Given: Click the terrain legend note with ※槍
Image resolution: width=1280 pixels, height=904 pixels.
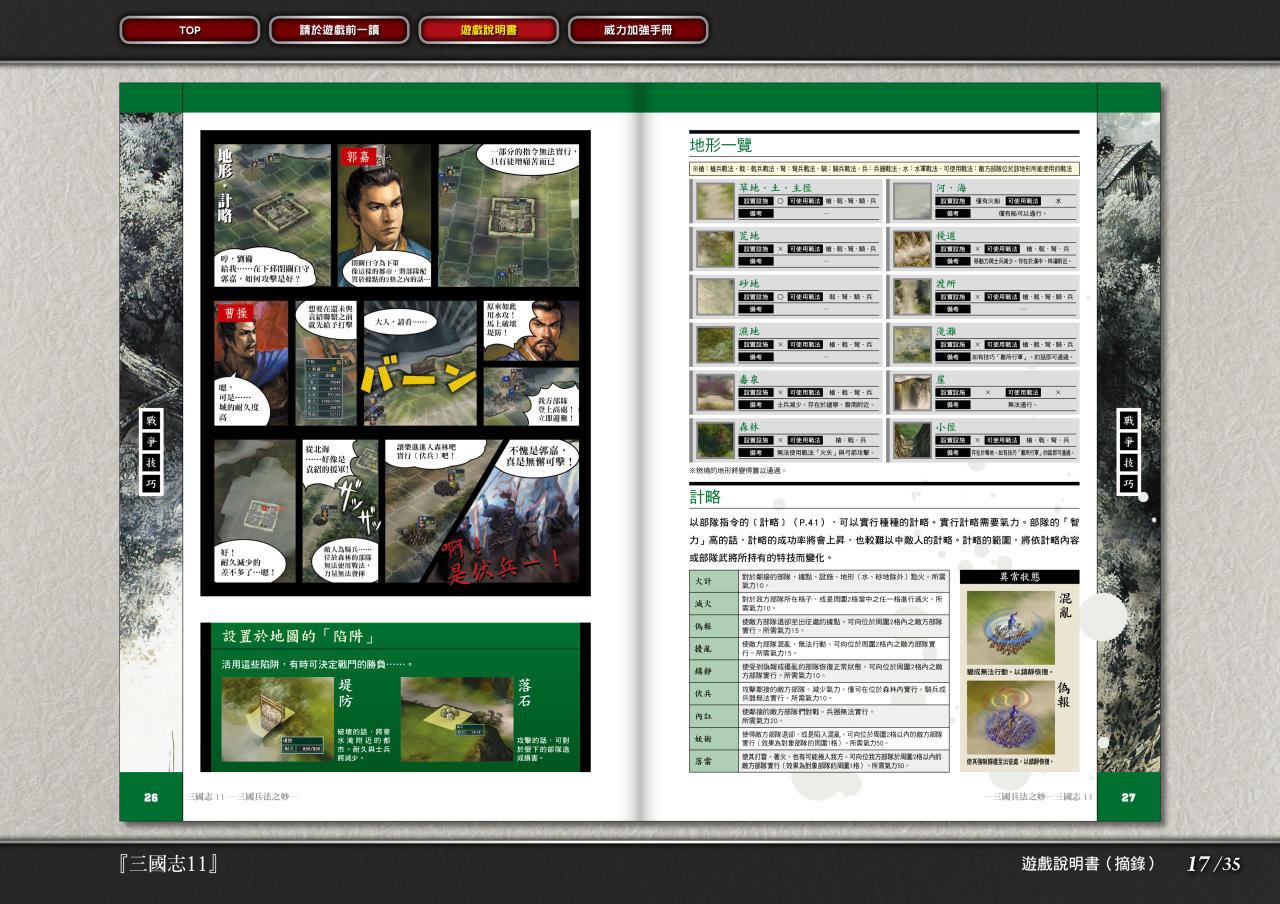Looking at the screenshot, I should click(884, 169).
